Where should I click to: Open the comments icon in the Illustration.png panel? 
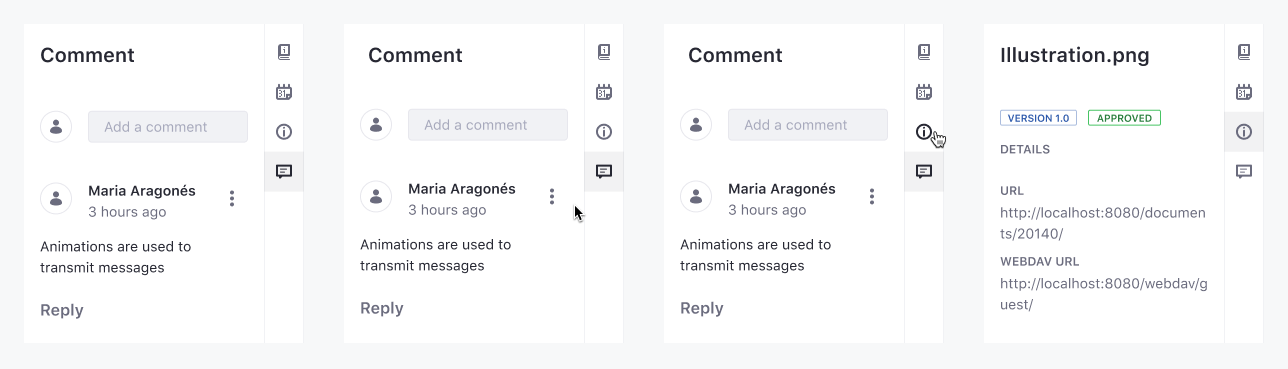pos(1244,172)
